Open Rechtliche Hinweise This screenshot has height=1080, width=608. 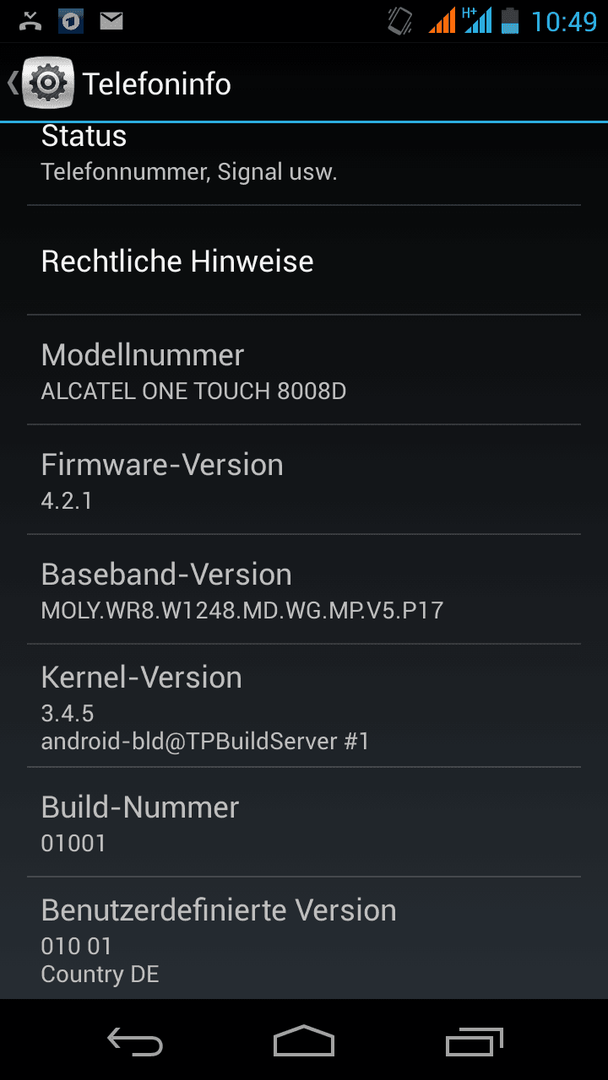304,260
